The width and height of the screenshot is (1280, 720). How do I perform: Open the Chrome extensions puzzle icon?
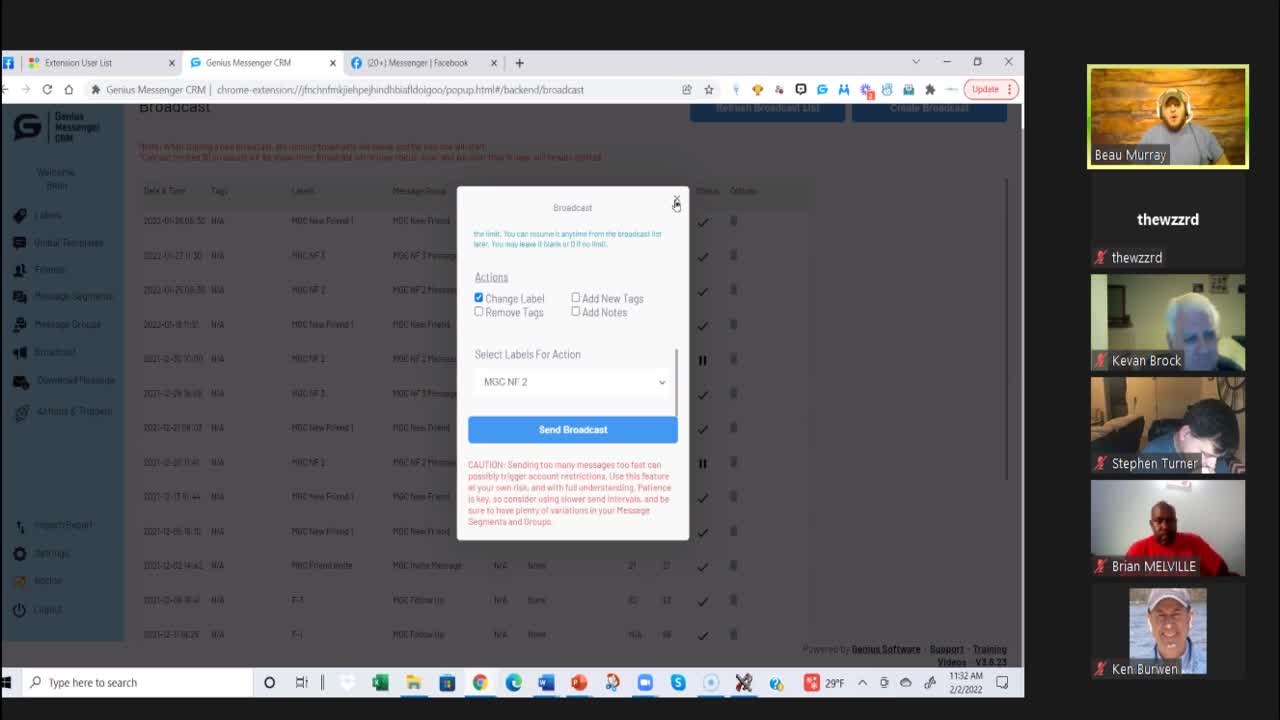(930, 89)
